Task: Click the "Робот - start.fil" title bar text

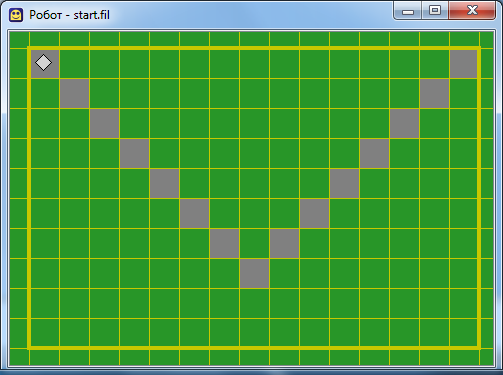Action: 69,15
